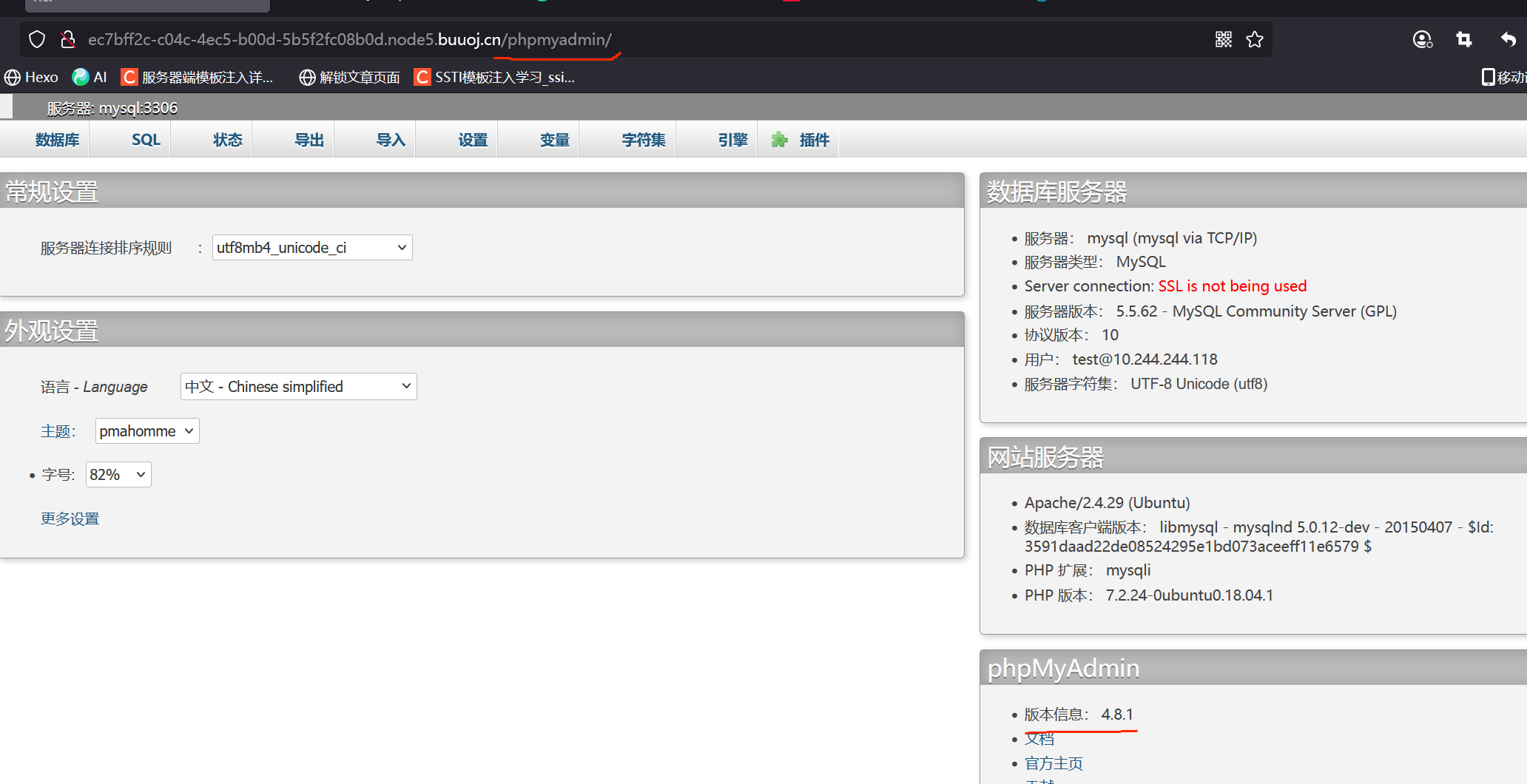Screen dimensions: 1527x784
Task: Click the screenshot crop tool icon
Action: pyautogui.click(x=1463, y=39)
